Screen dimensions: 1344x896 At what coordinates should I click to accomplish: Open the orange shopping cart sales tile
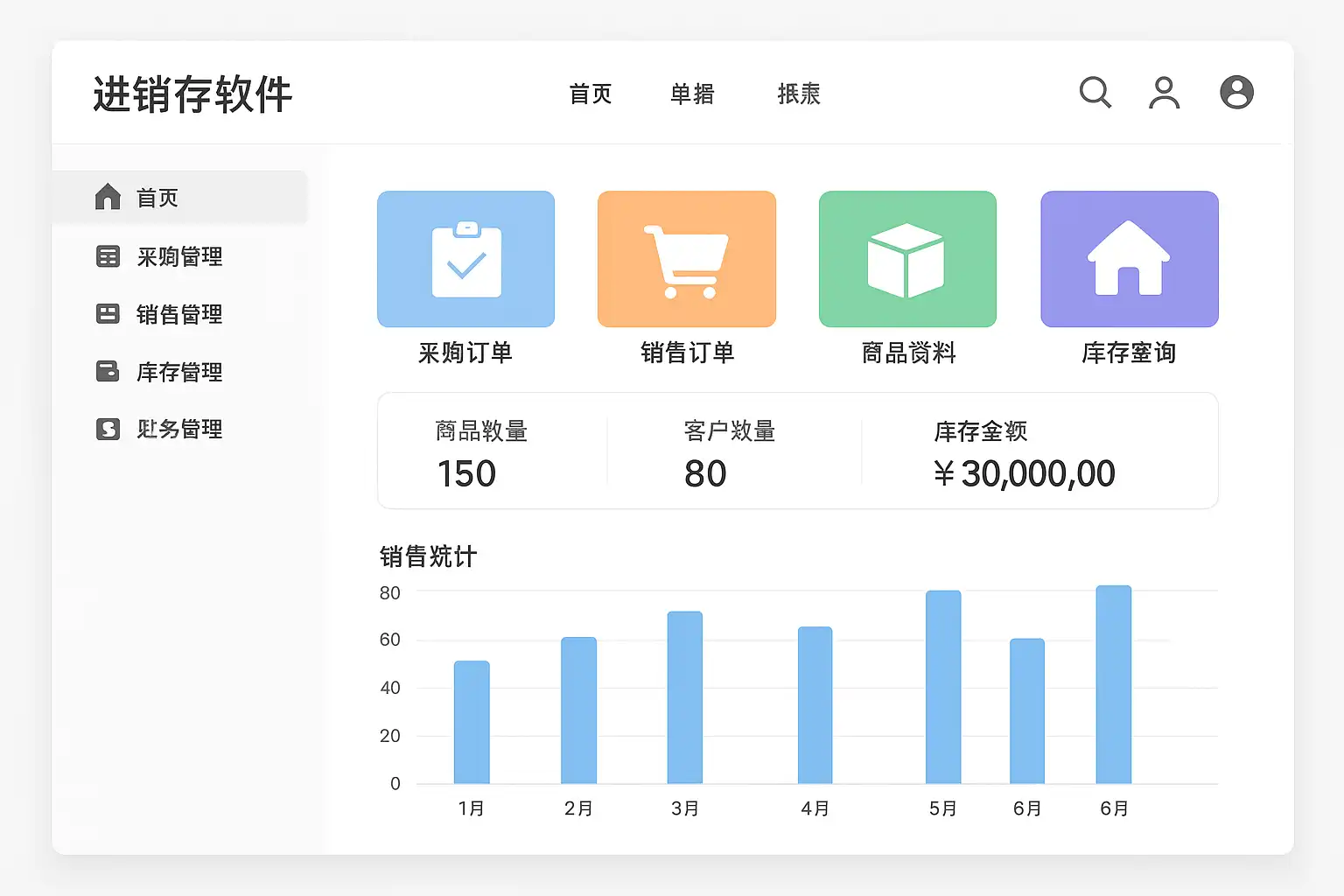(x=687, y=259)
